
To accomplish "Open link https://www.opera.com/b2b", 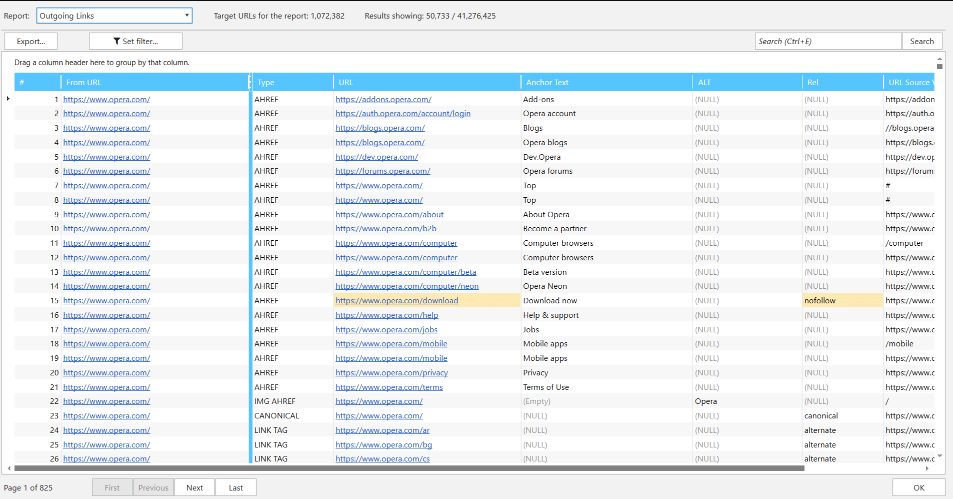I will 386,229.
